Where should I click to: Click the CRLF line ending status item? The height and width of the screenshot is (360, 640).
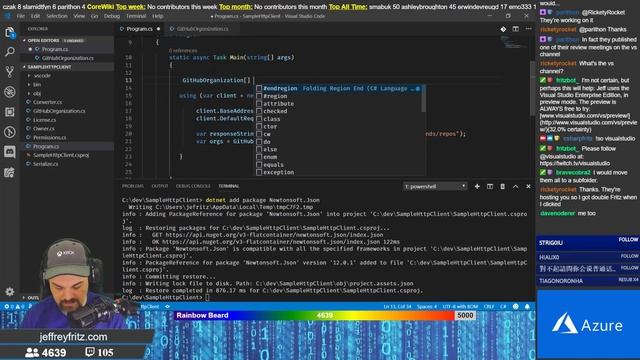pyautogui.click(x=489, y=307)
